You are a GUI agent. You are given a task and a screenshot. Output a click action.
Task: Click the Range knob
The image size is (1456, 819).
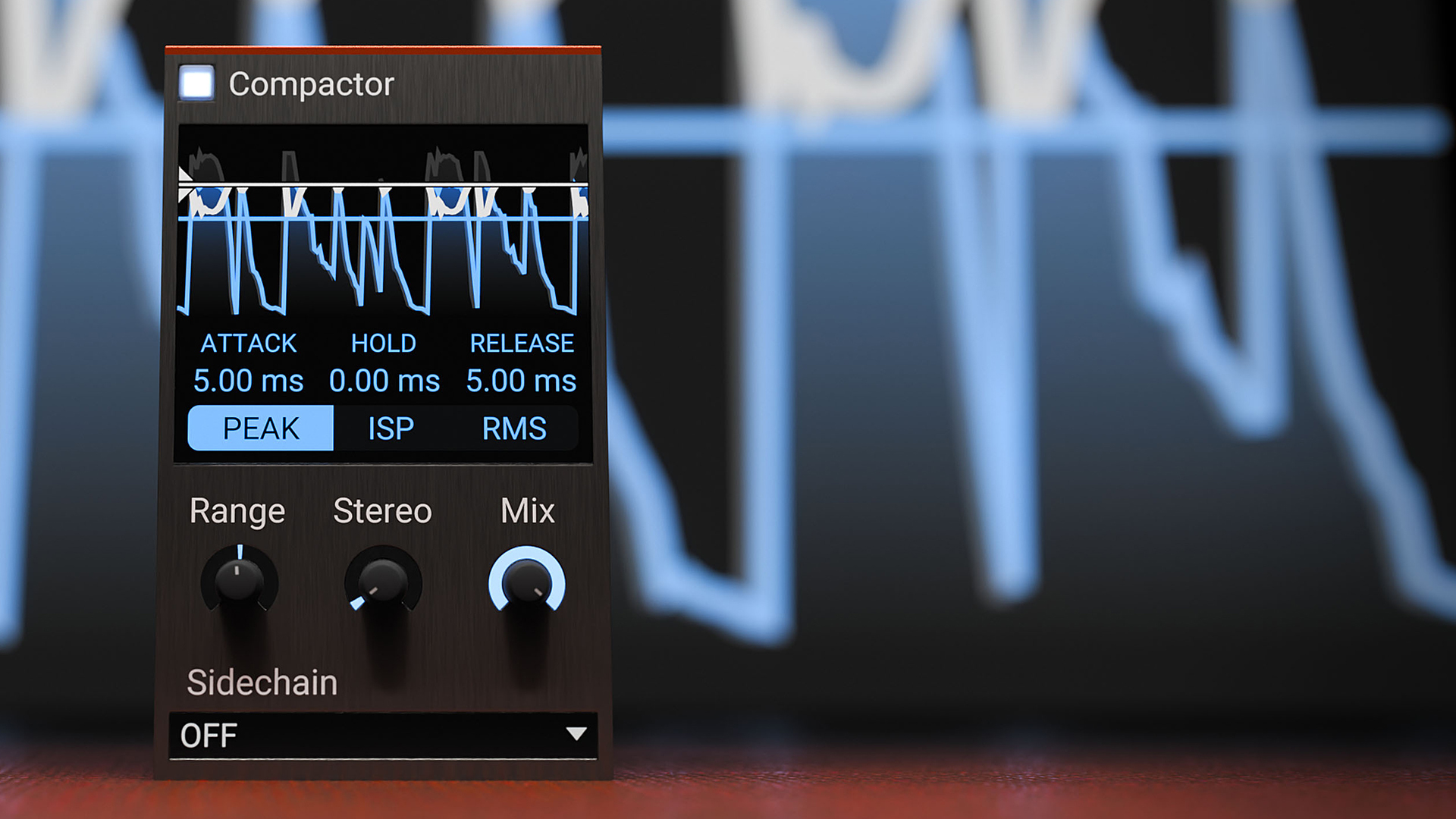pos(239,582)
